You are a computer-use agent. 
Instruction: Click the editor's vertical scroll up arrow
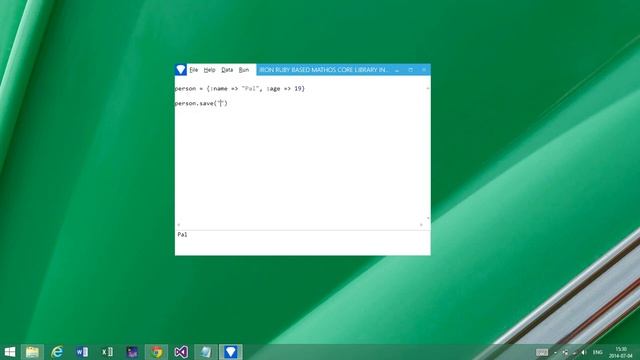(x=428, y=88)
